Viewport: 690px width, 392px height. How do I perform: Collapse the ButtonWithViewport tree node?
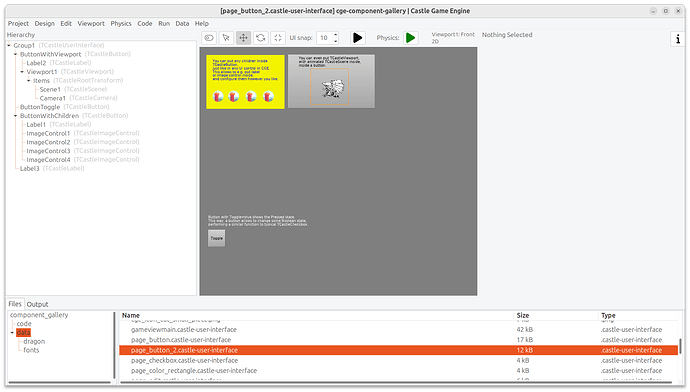pyautogui.click(x=15, y=54)
